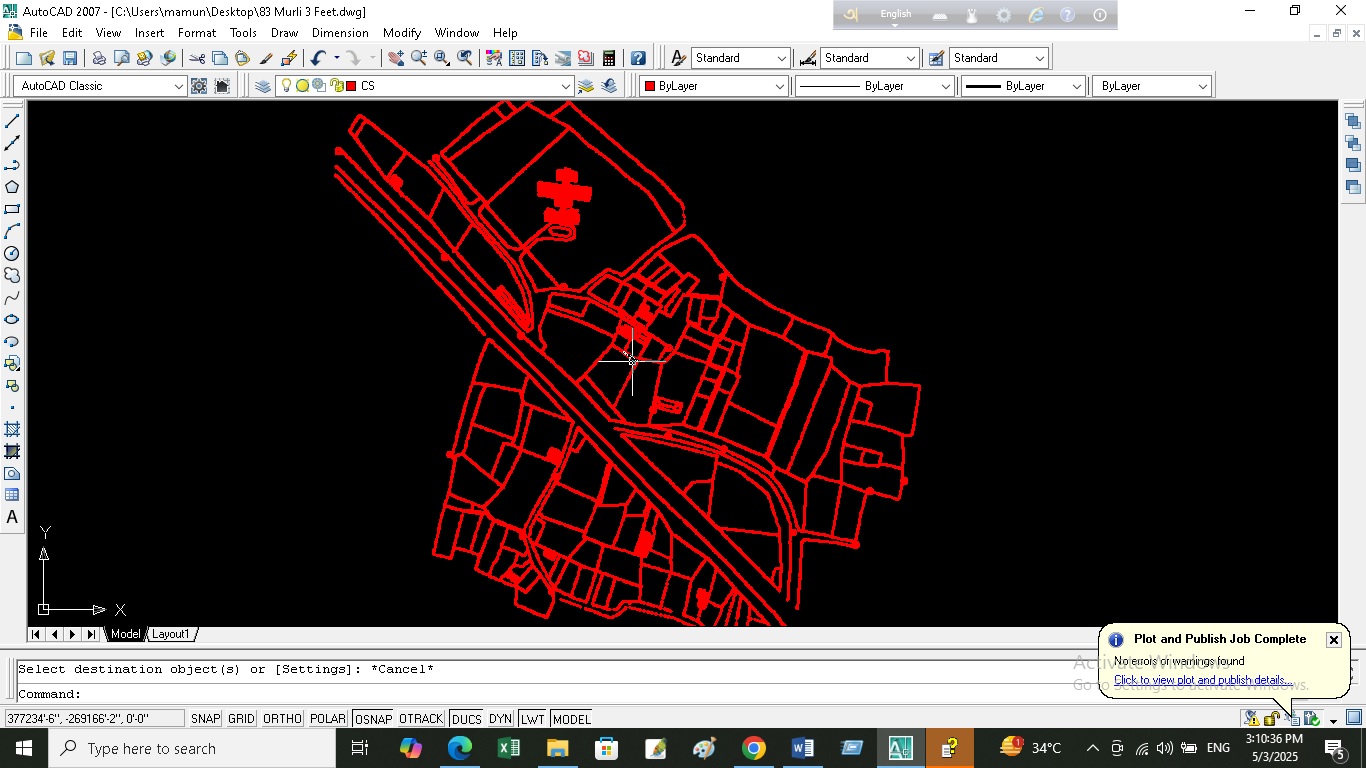Image resolution: width=1366 pixels, height=768 pixels.
Task: Click the Pan Realtime hand icon
Action: point(396,58)
